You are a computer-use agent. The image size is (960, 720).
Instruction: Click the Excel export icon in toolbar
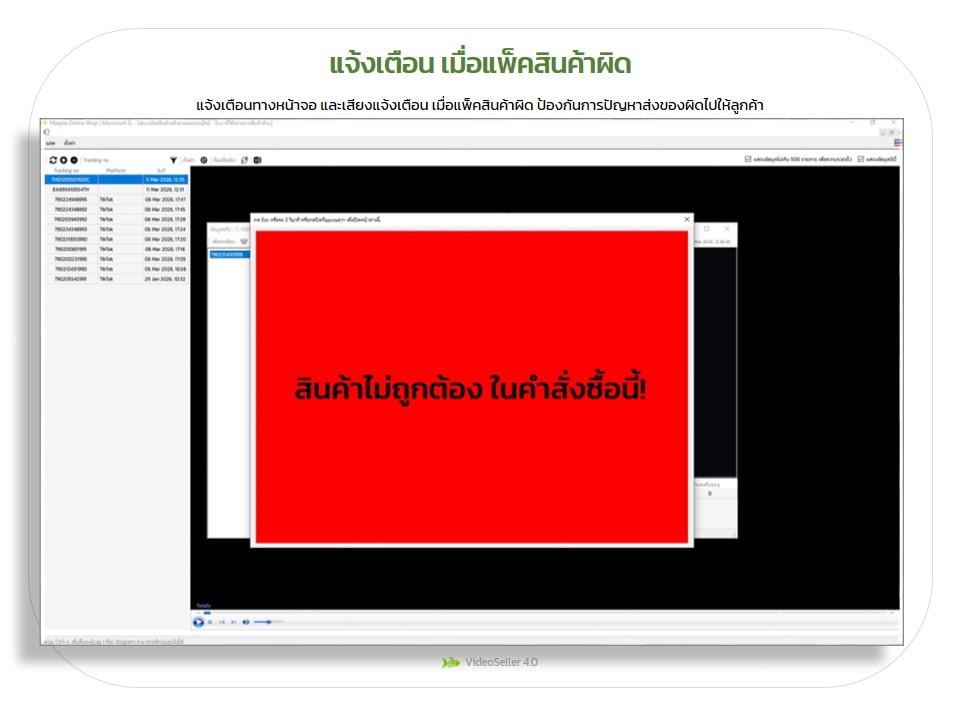click(258, 160)
